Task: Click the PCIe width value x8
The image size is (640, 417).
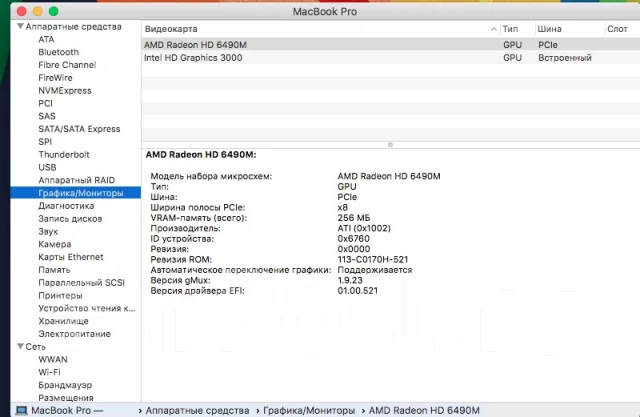Action: (342, 207)
